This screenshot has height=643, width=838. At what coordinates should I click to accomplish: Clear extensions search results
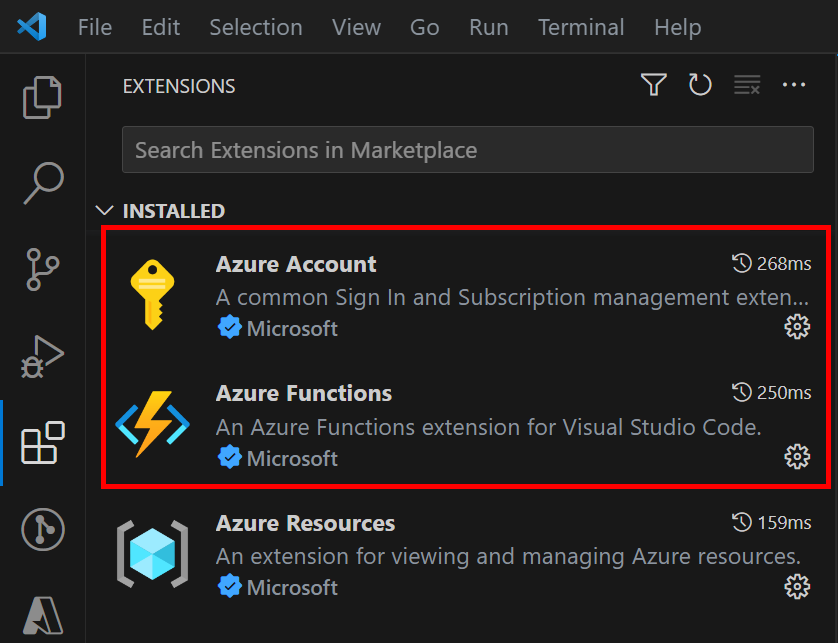(x=747, y=86)
